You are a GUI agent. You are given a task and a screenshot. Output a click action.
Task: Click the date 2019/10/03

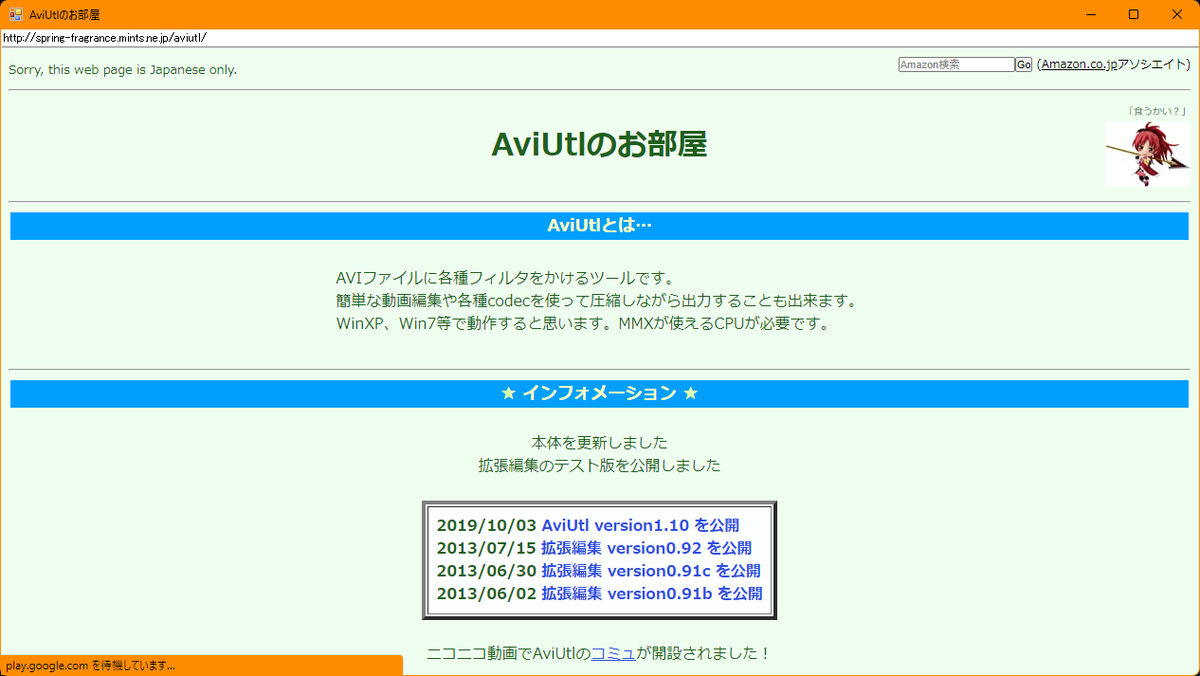pos(487,525)
